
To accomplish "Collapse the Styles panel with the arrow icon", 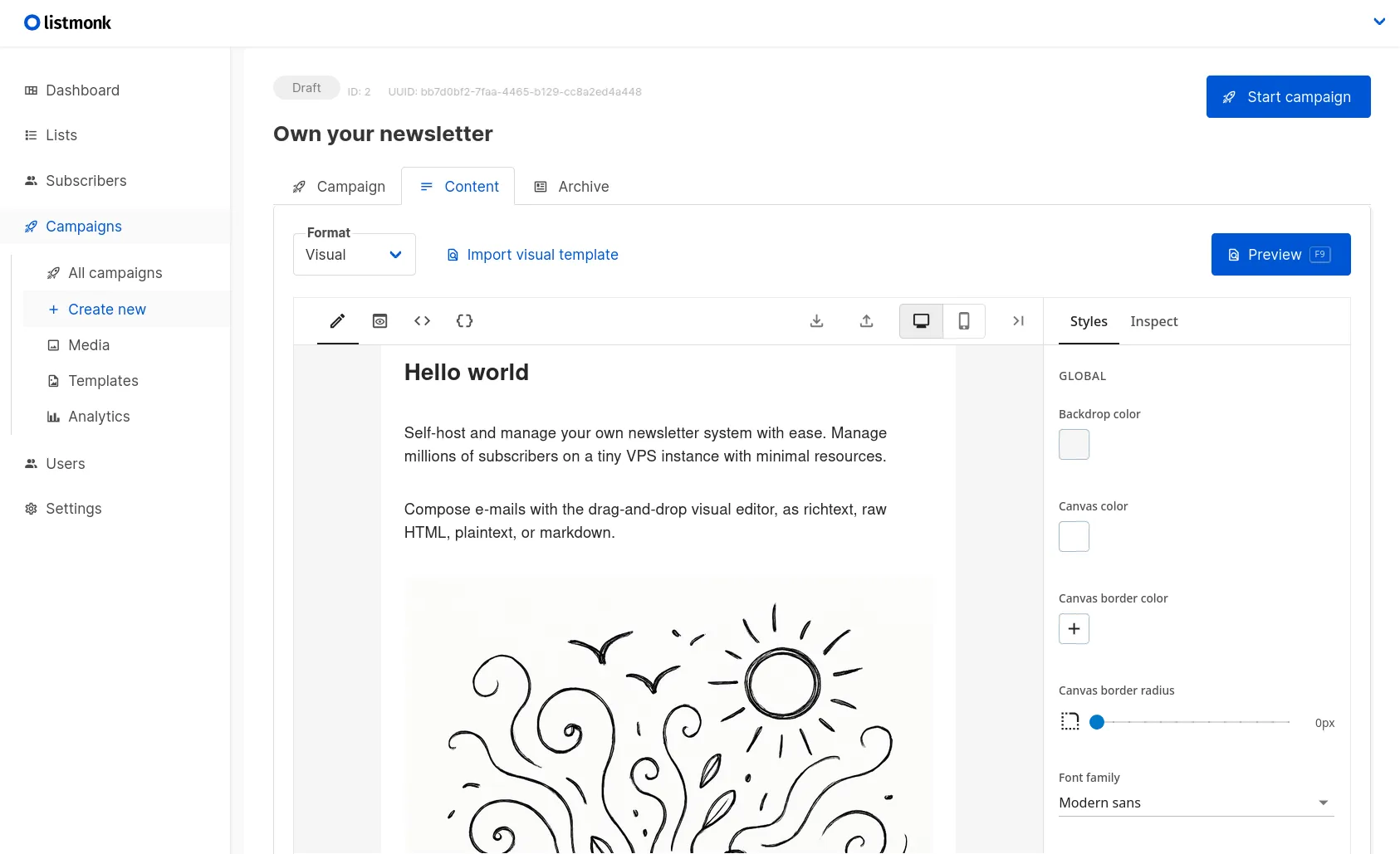I will [1018, 320].
